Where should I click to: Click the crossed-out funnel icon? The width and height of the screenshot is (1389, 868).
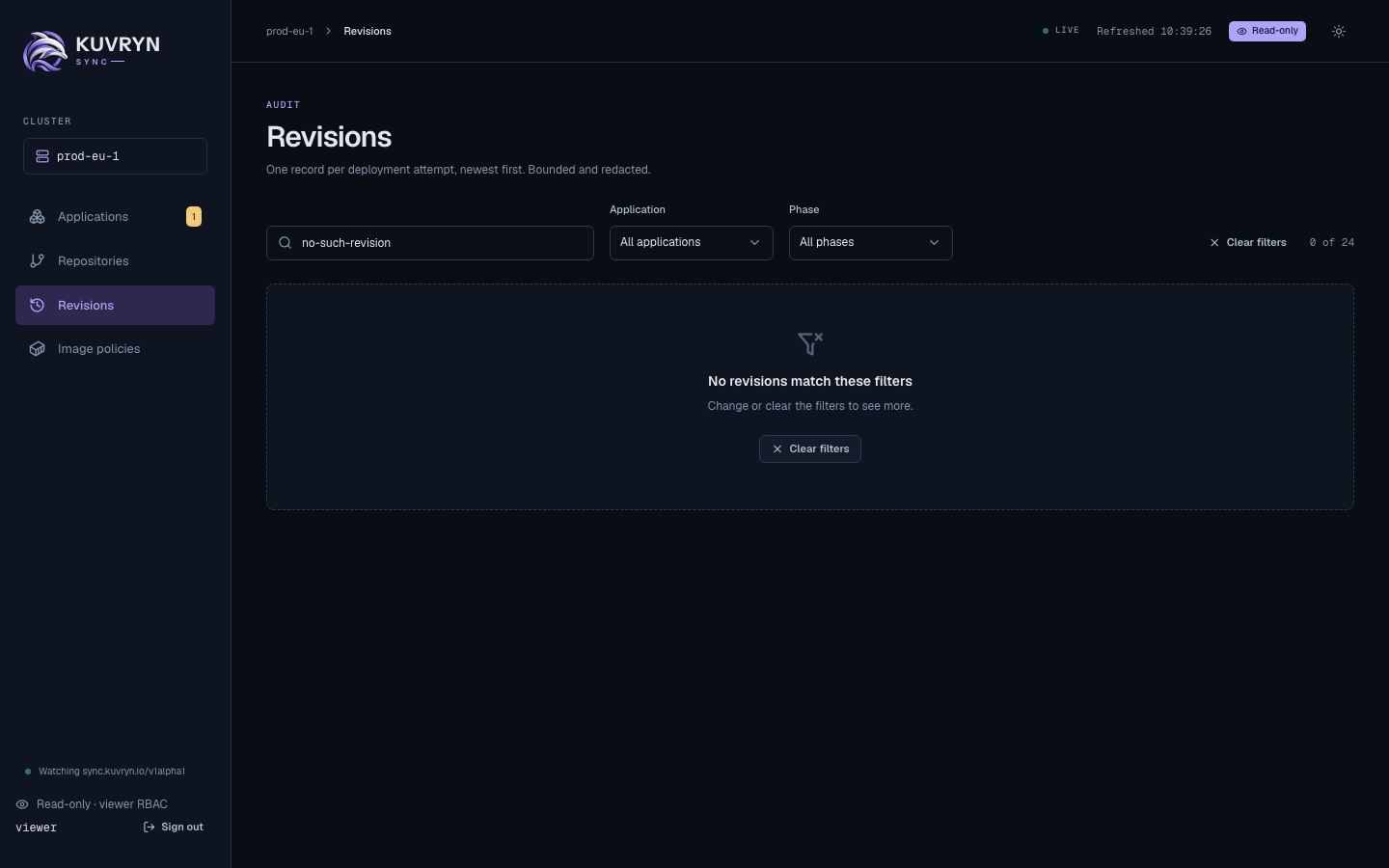coord(810,343)
